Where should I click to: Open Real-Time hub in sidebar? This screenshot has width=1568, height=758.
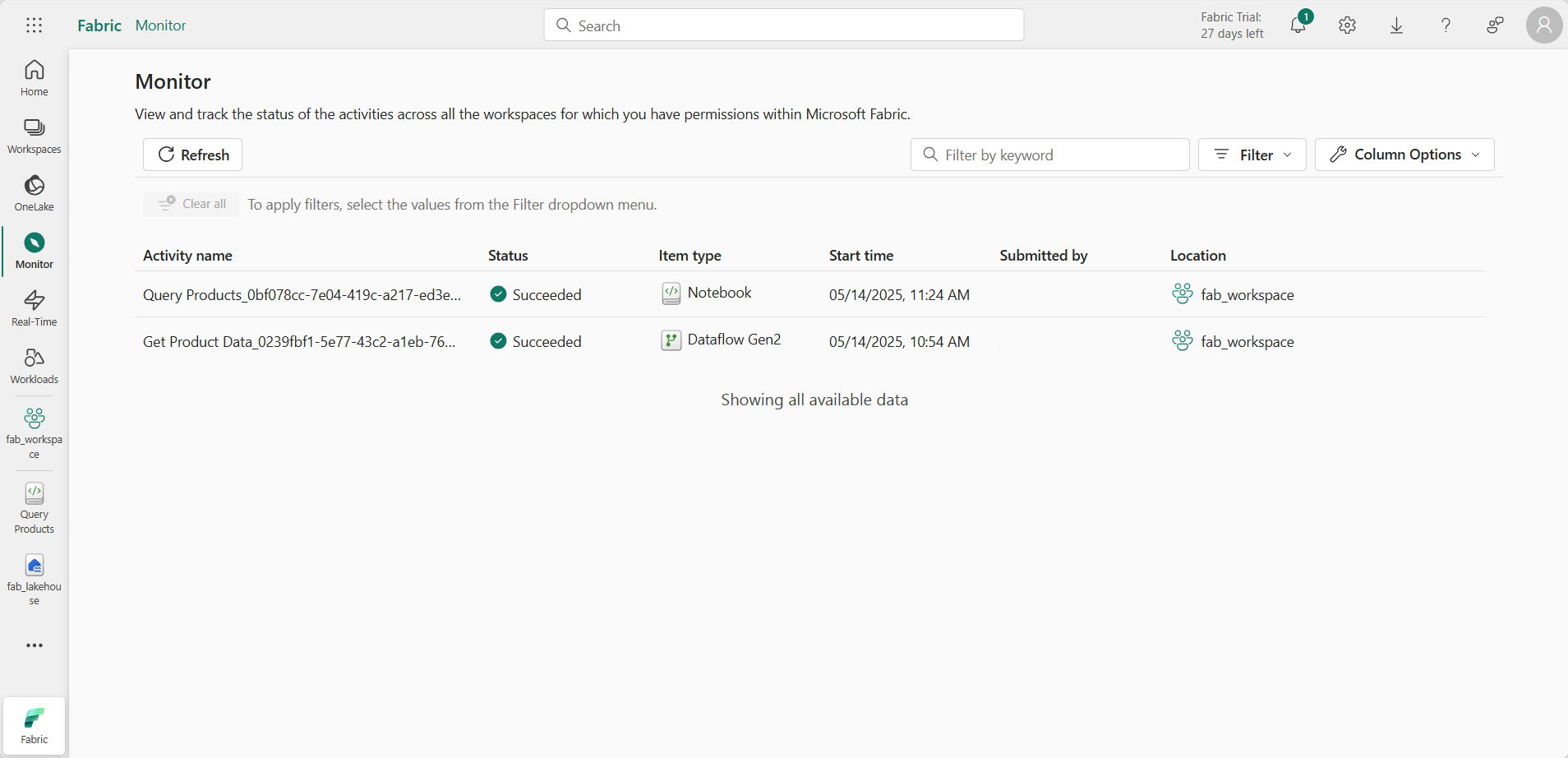(x=35, y=308)
